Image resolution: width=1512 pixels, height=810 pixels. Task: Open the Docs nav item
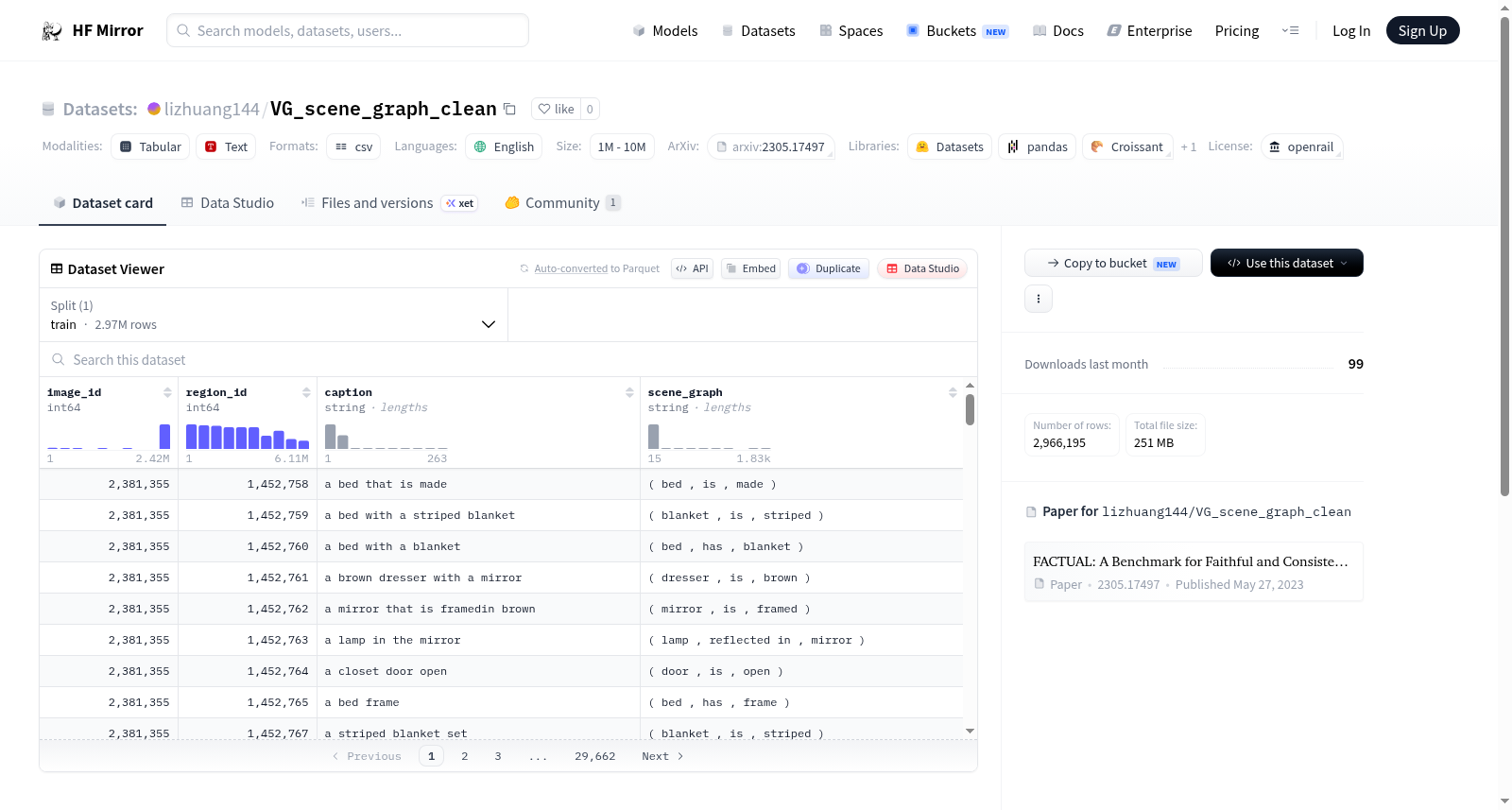pos(1058,31)
